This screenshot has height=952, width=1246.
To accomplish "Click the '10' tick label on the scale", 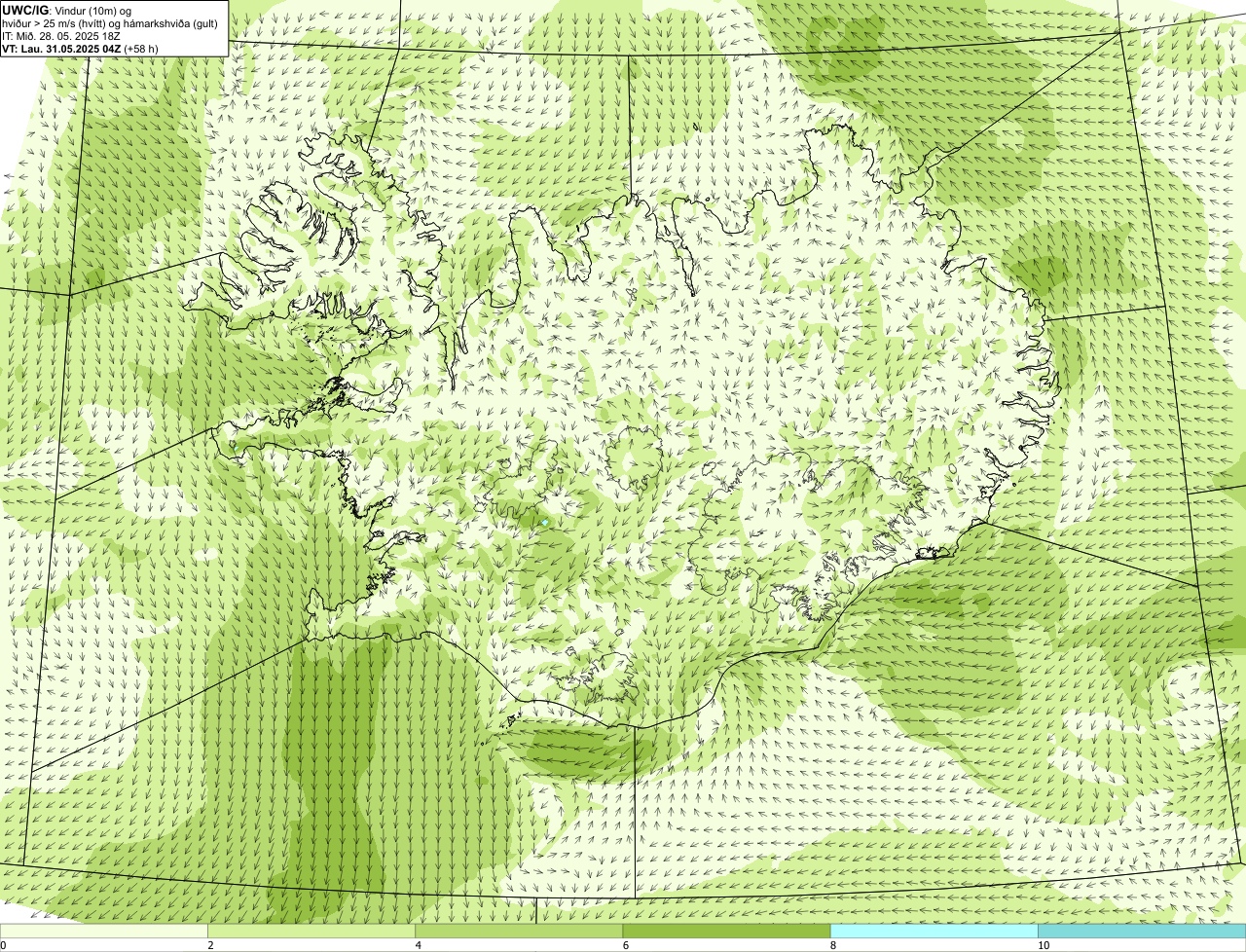I will coord(1043,945).
